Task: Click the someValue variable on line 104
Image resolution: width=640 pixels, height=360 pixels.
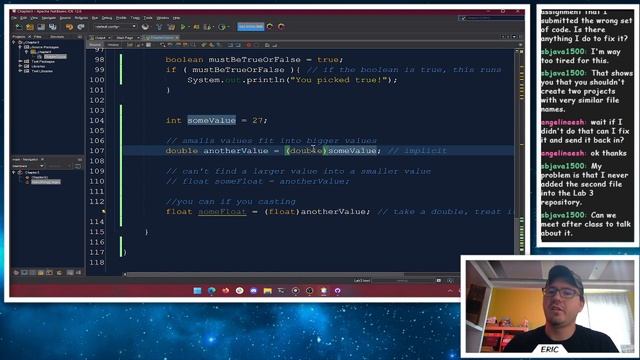Action: tap(211, 120)
